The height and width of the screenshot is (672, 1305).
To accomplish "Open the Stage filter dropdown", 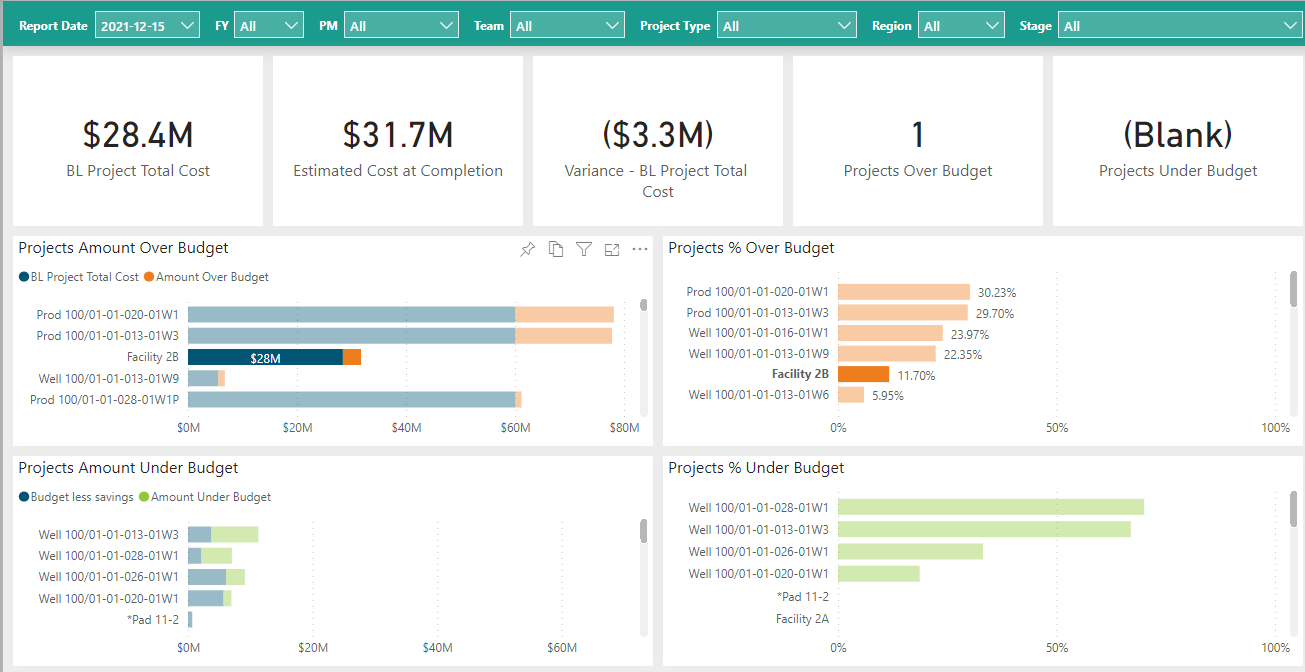I will pyautogui.click(x=1179, y=26).
